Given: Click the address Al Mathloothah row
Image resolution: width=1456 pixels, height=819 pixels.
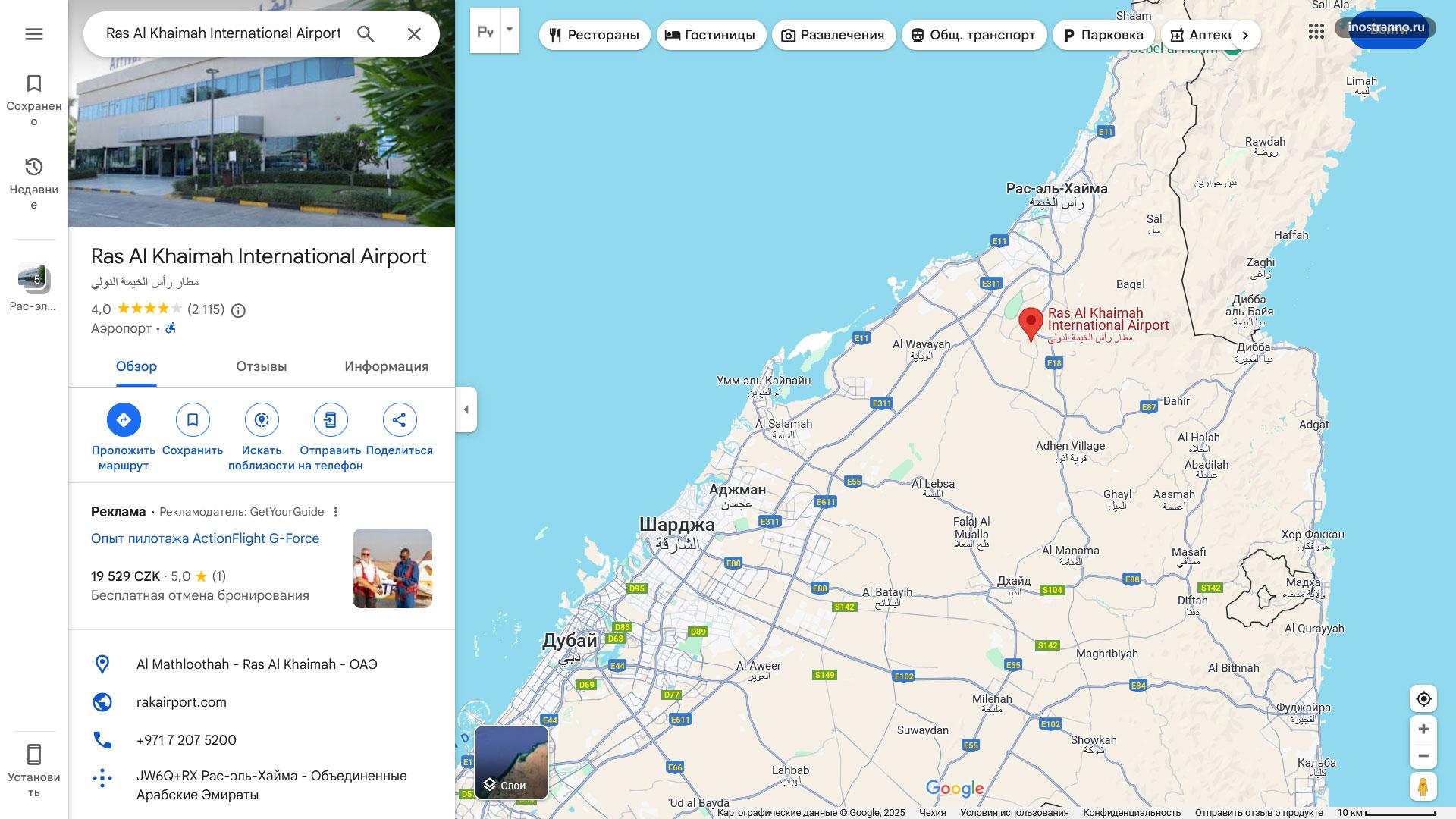Looking at the screenshot, I should click(x=262, y=664).
